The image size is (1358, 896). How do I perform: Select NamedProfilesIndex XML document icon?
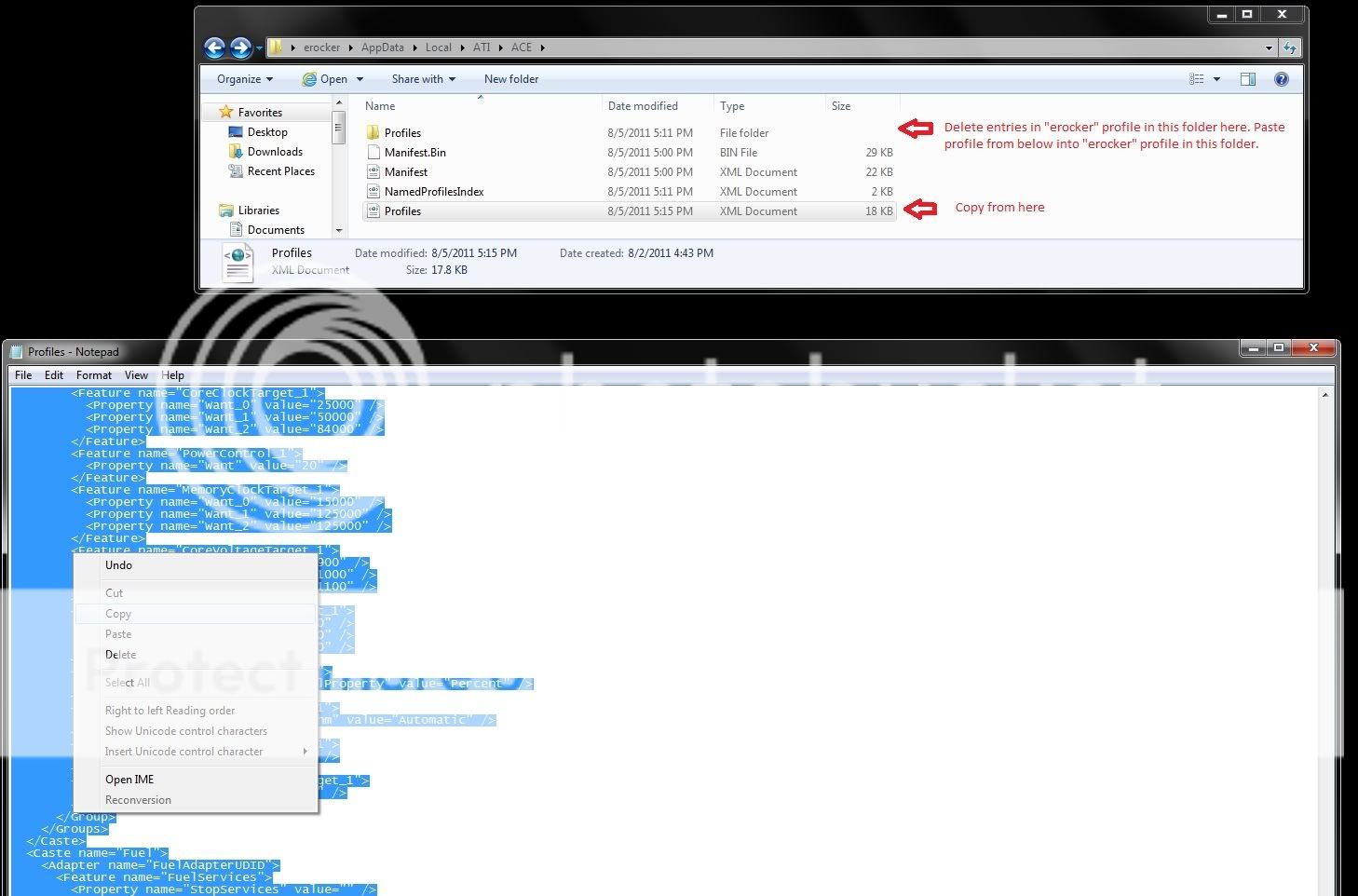373,191
